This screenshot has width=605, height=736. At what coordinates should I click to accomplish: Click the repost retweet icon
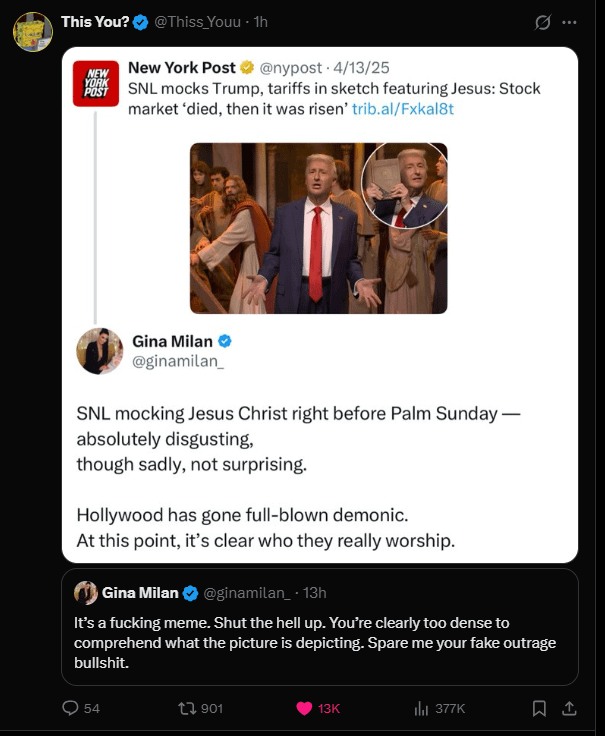coord(186,708)
